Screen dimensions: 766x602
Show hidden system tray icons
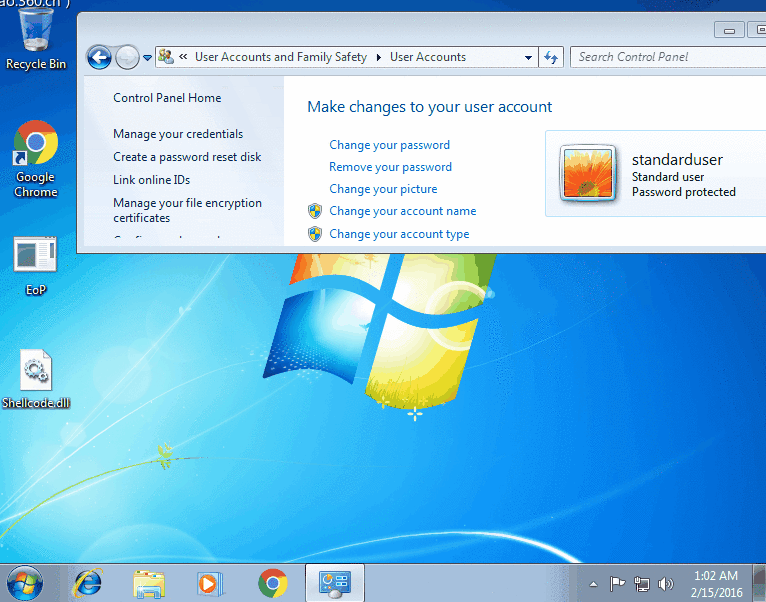(593, 584)
